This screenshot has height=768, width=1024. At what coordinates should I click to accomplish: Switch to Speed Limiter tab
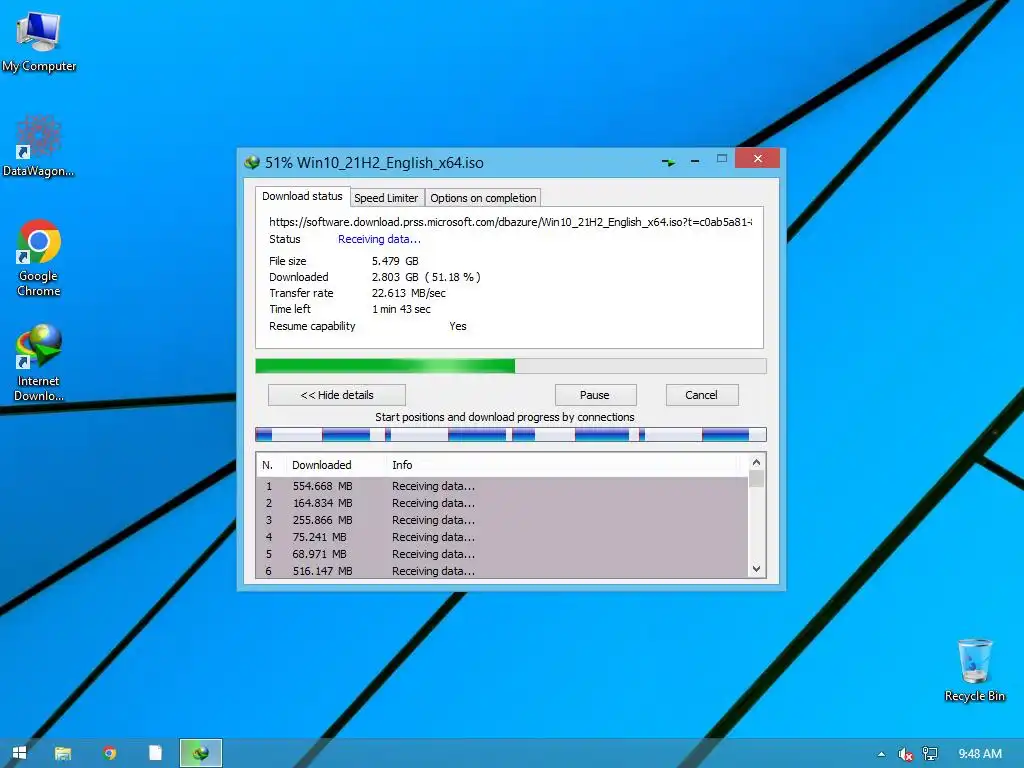click(386, 198)
